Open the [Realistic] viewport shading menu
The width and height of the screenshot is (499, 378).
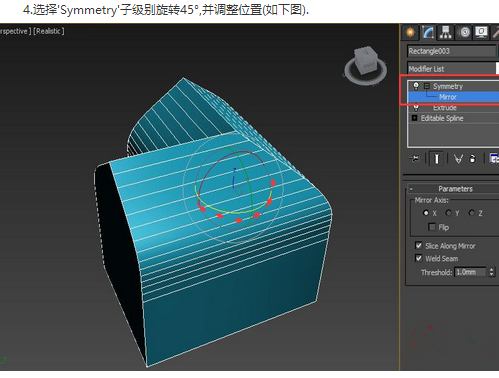[x=49, y=31]
